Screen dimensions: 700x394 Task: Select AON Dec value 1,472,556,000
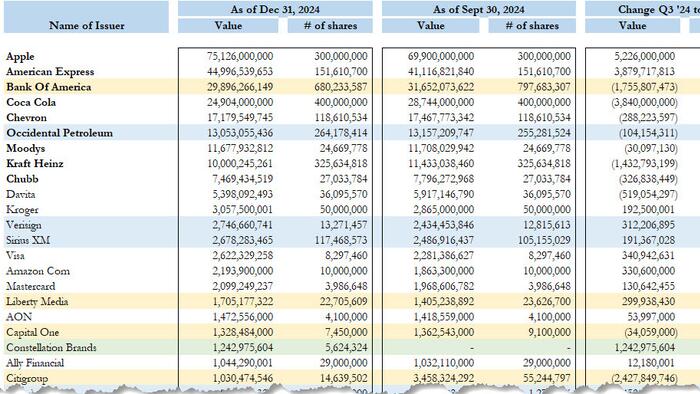[242, 317]
